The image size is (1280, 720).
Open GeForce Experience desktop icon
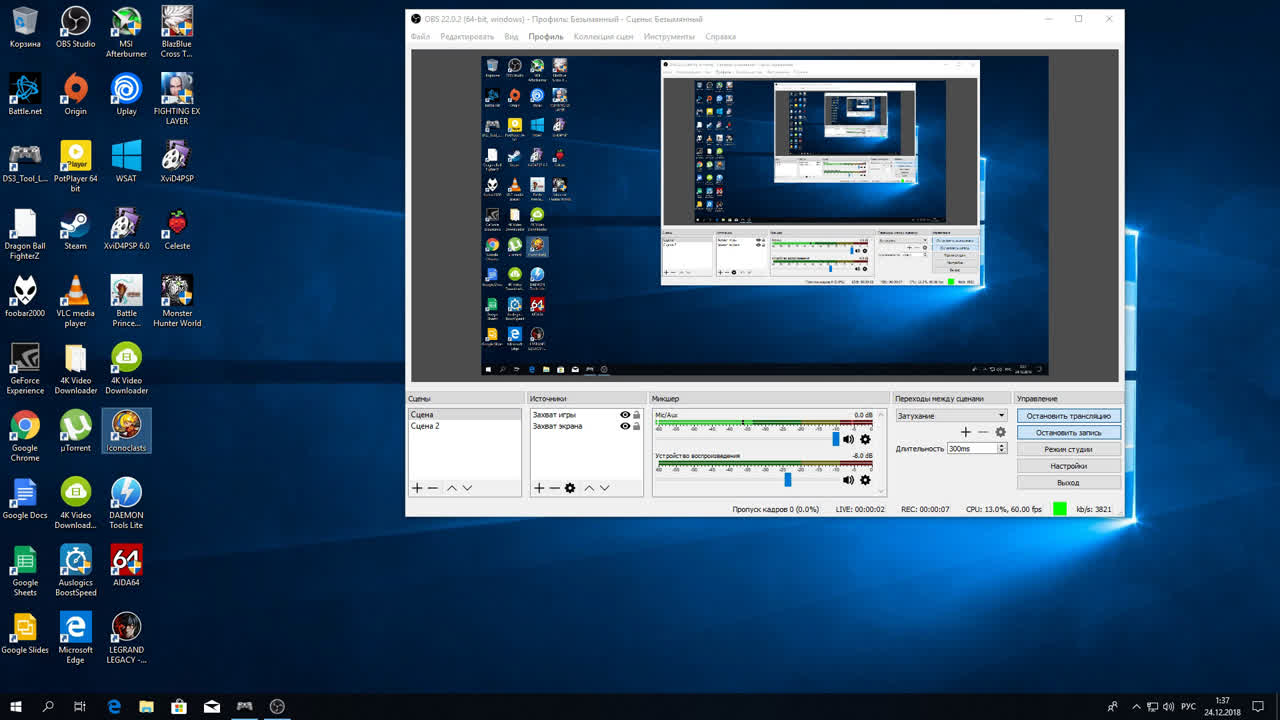(25, 369)
